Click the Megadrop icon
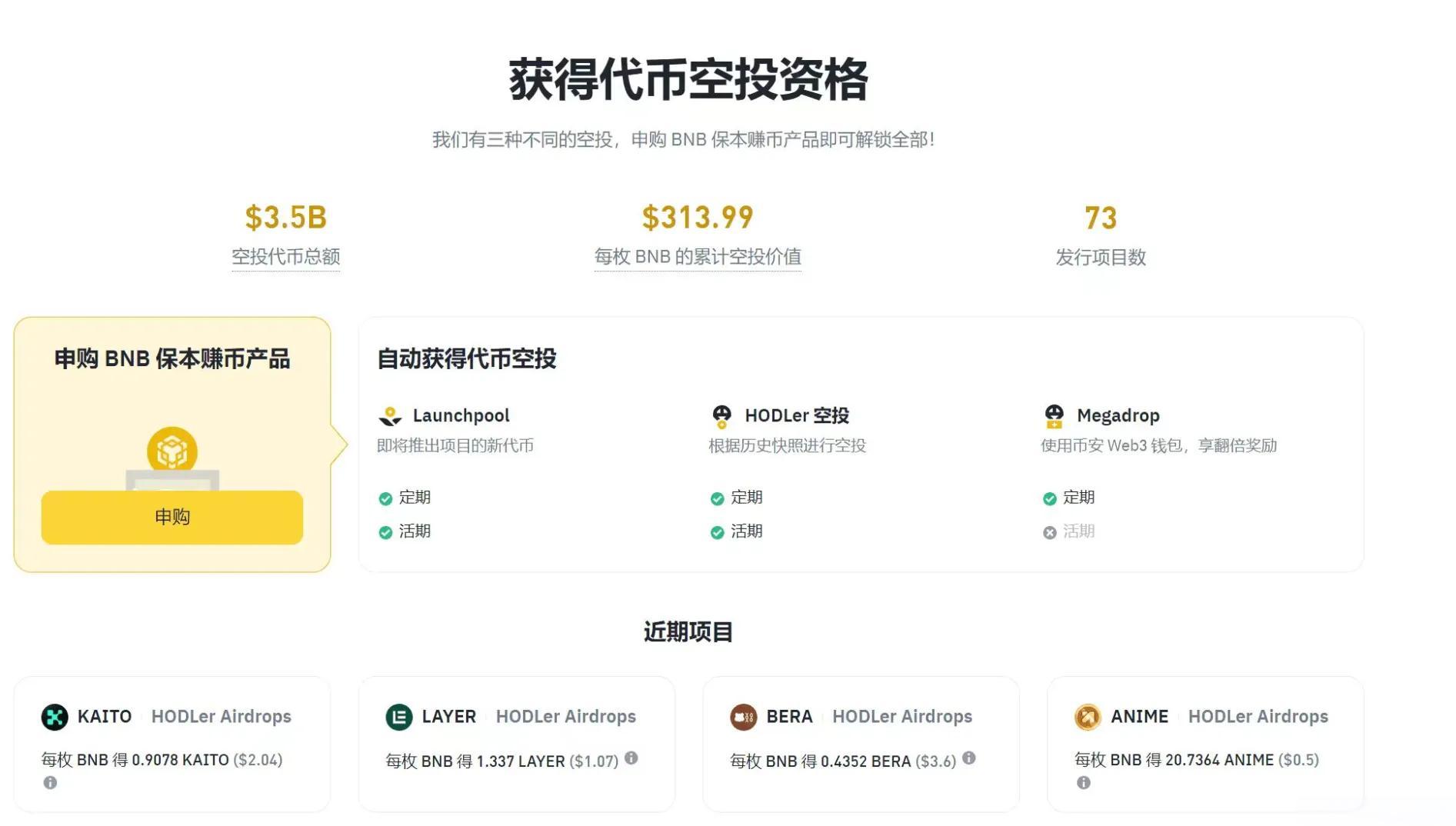Screen dimensions: 1456x826 (1054, 416)
